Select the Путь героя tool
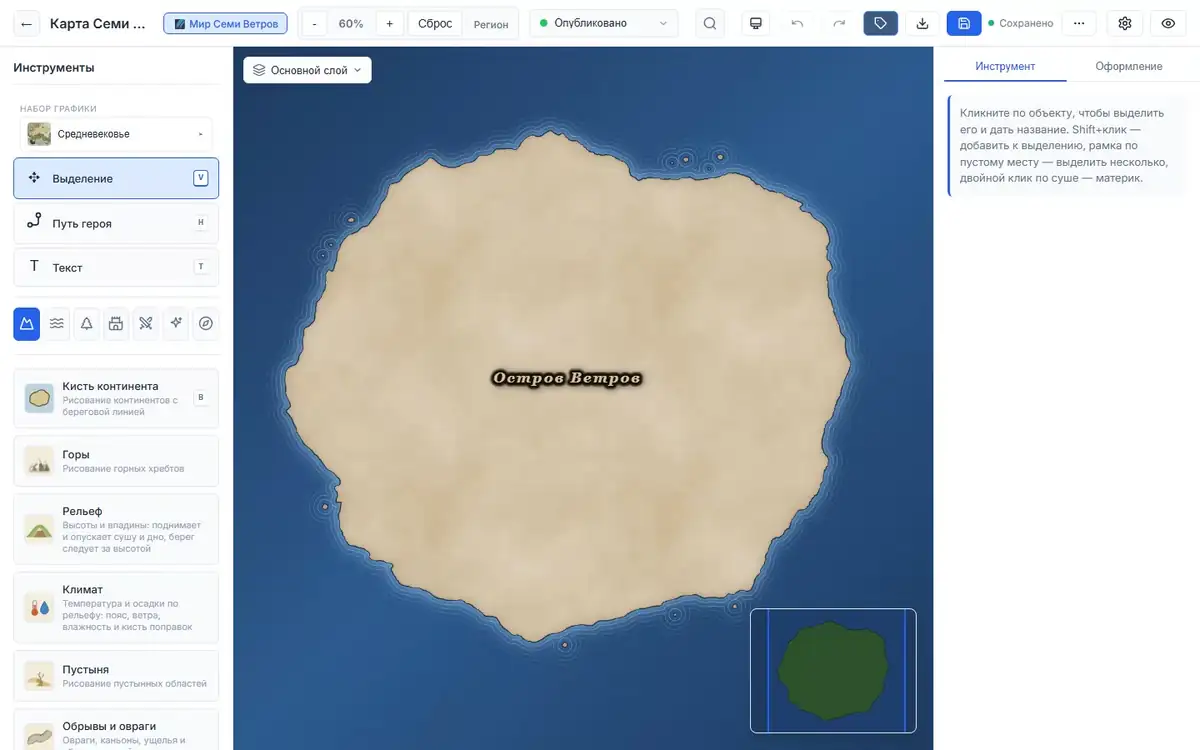The image size is (1200, 750). 116,223
